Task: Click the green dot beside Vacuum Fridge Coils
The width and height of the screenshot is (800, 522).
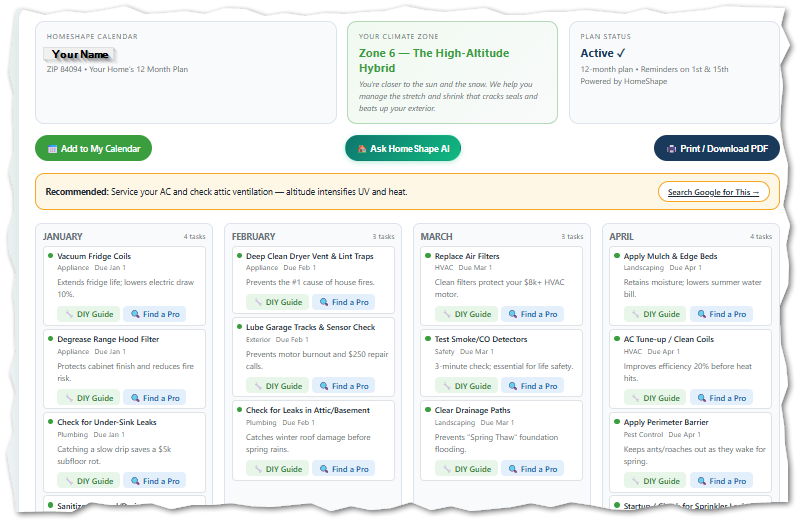Action: pos(51,256)
